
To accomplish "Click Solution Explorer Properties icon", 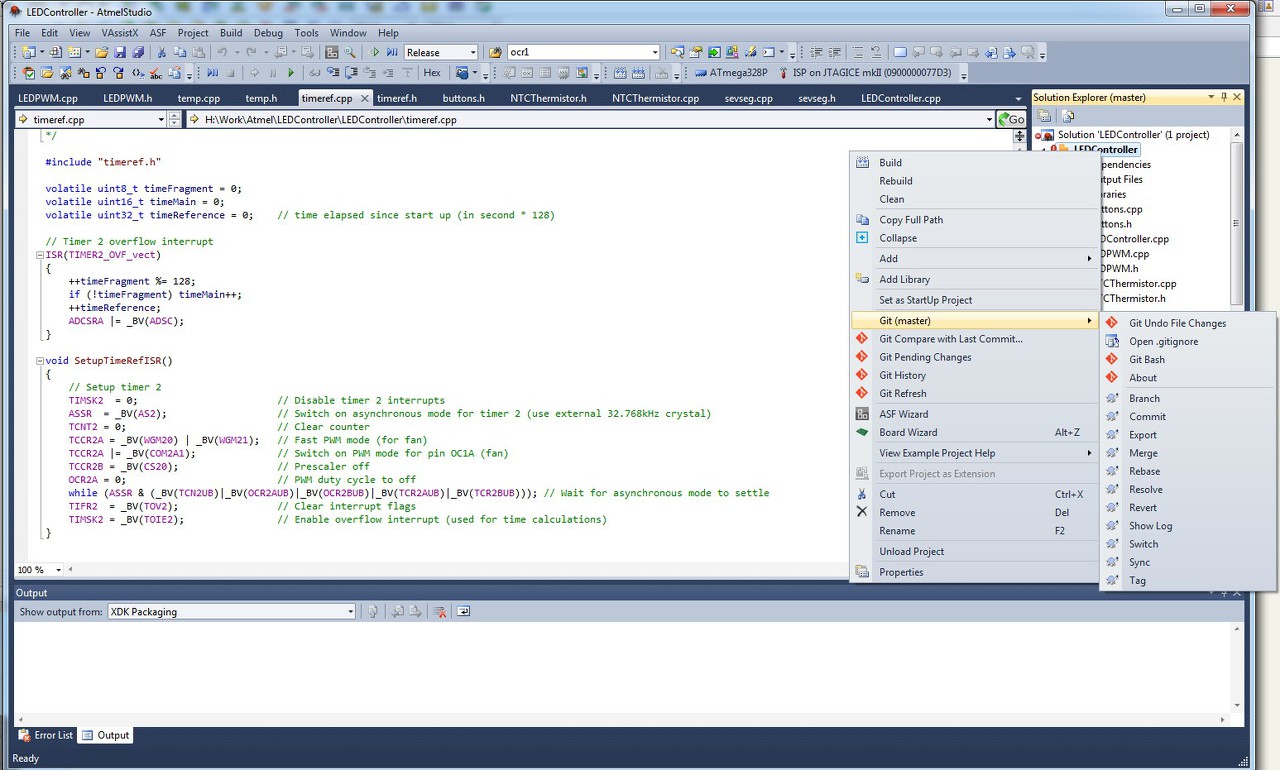I will coord(1045,116).
